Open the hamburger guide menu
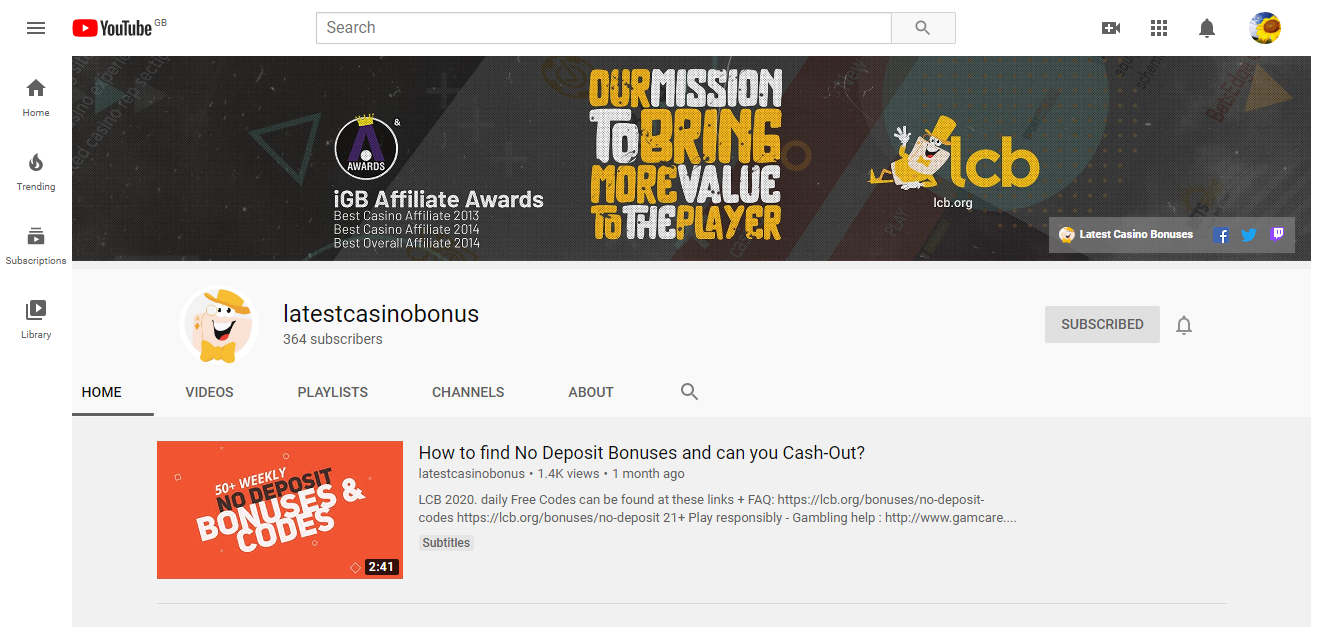1326x627 pixels. coord(36,28)
